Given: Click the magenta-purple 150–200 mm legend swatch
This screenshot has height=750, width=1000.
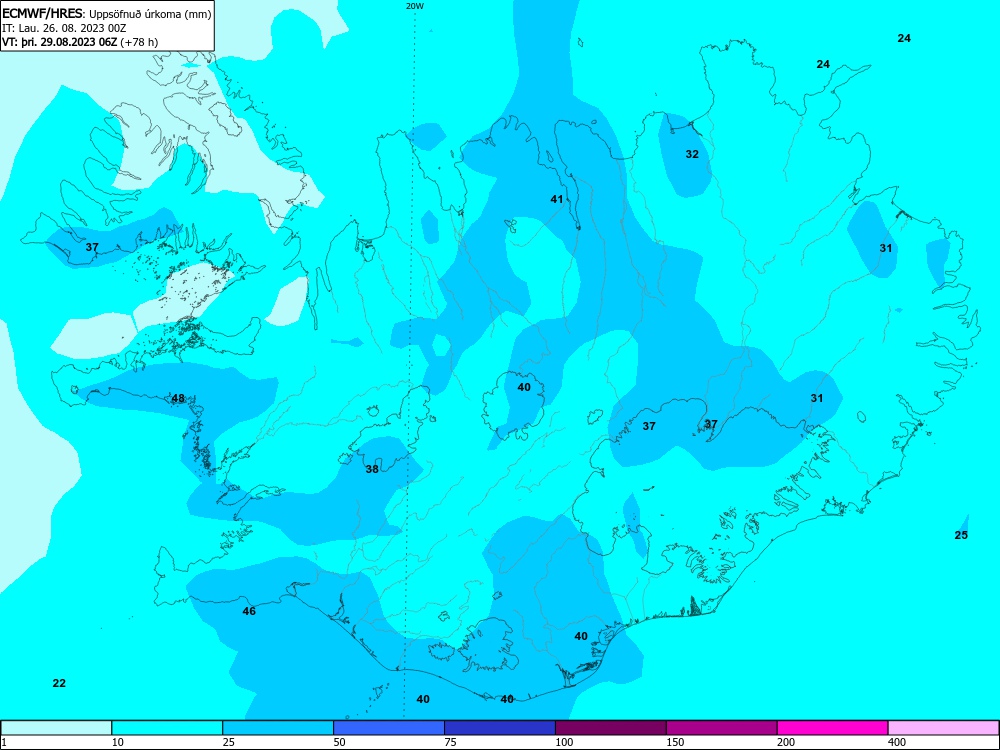Looking at the screenshot, I should pos(722,728).
